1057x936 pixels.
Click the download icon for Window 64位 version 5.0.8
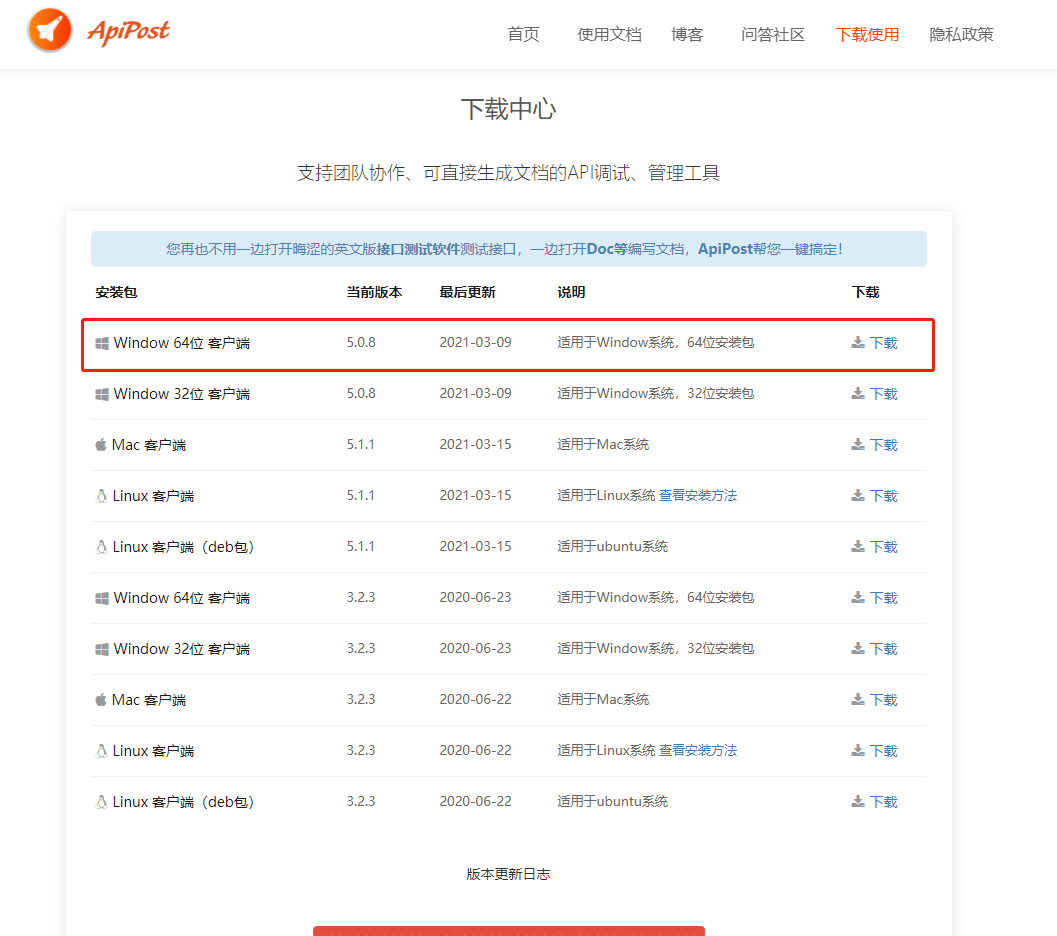tap(857, 342)
